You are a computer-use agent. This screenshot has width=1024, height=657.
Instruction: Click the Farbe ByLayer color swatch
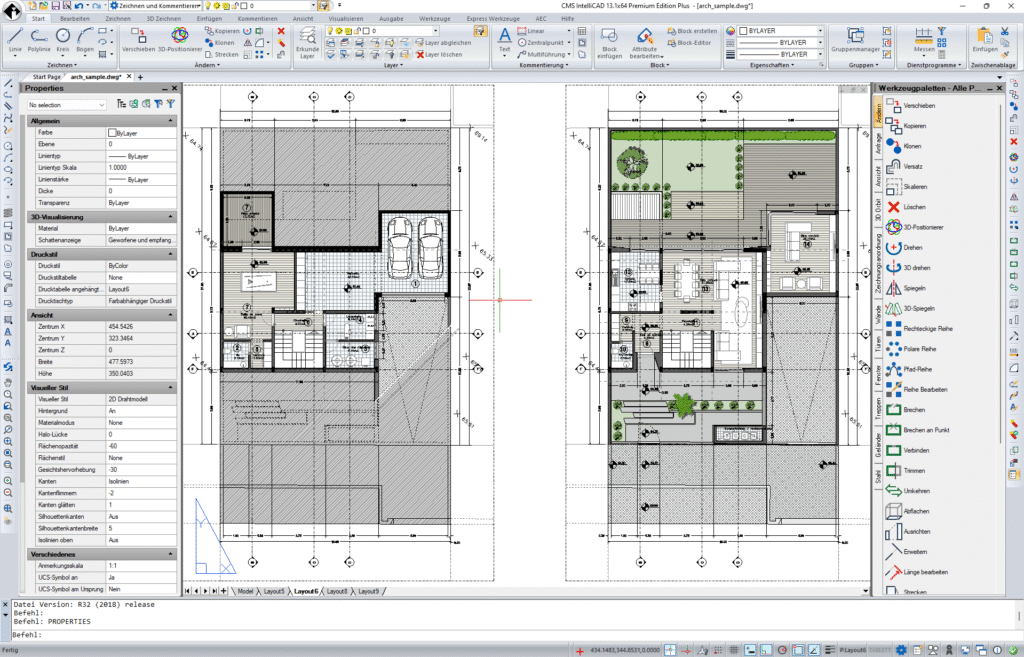(111, 132)
